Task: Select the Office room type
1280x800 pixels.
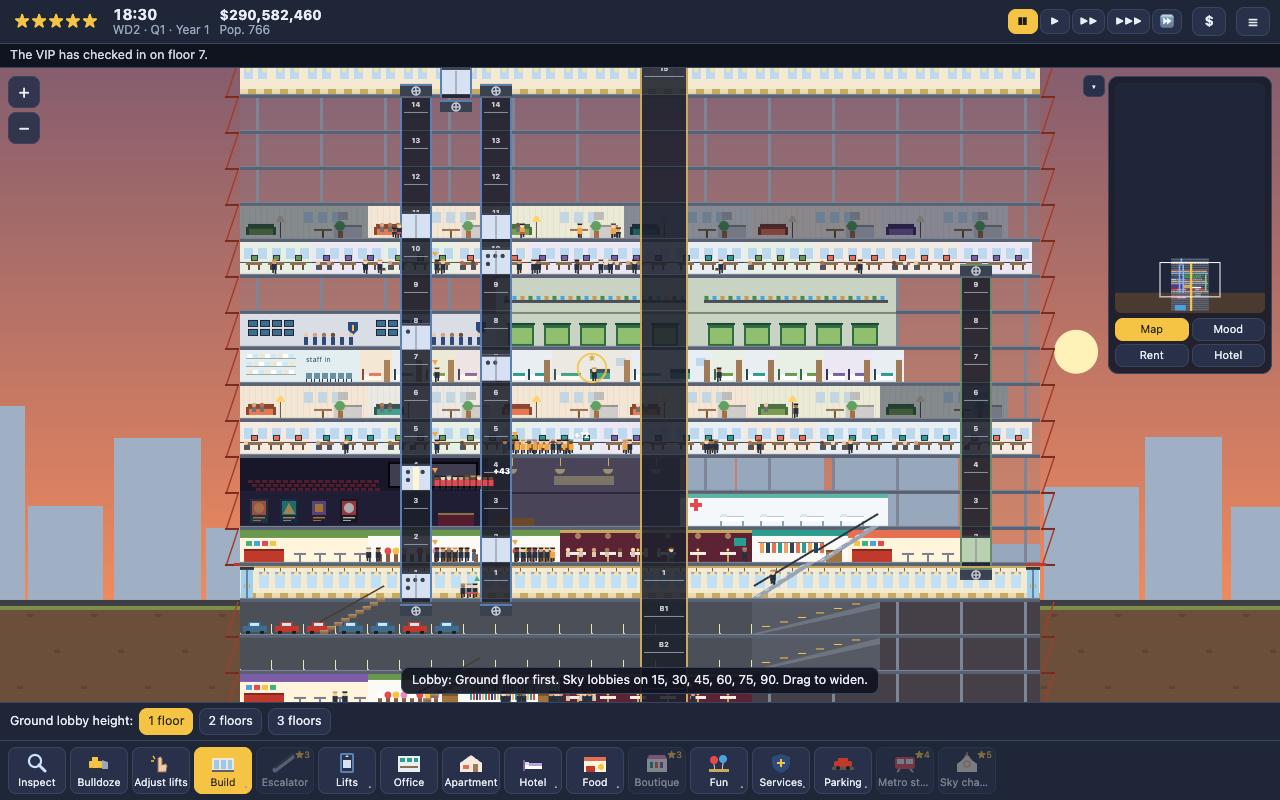Action: [x=409, y=770]
